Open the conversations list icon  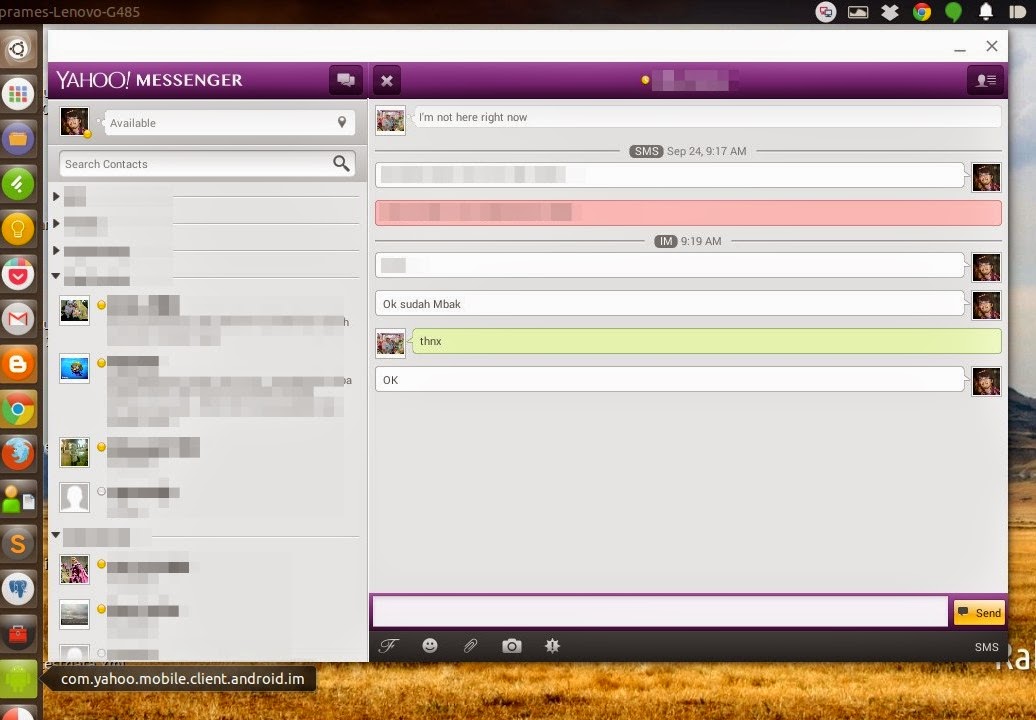346,81
